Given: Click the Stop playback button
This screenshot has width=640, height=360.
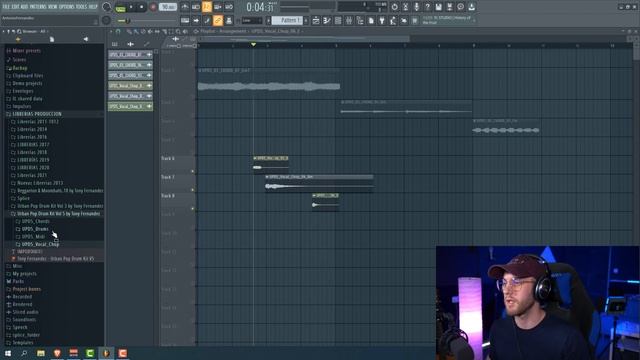Looking at the screenshot, I should 142,7.
